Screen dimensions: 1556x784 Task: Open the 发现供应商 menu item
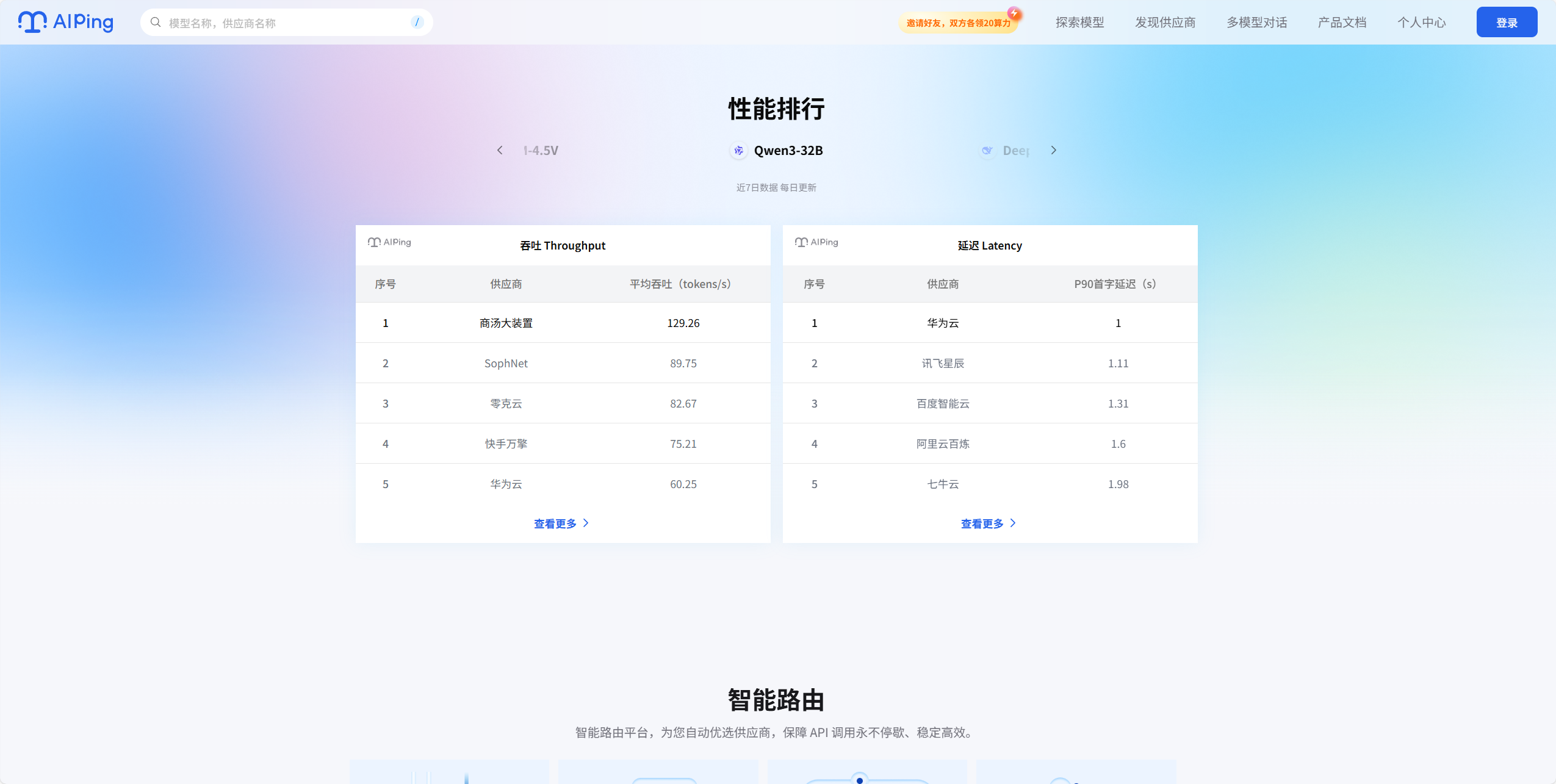click(x=1165, y=23)
